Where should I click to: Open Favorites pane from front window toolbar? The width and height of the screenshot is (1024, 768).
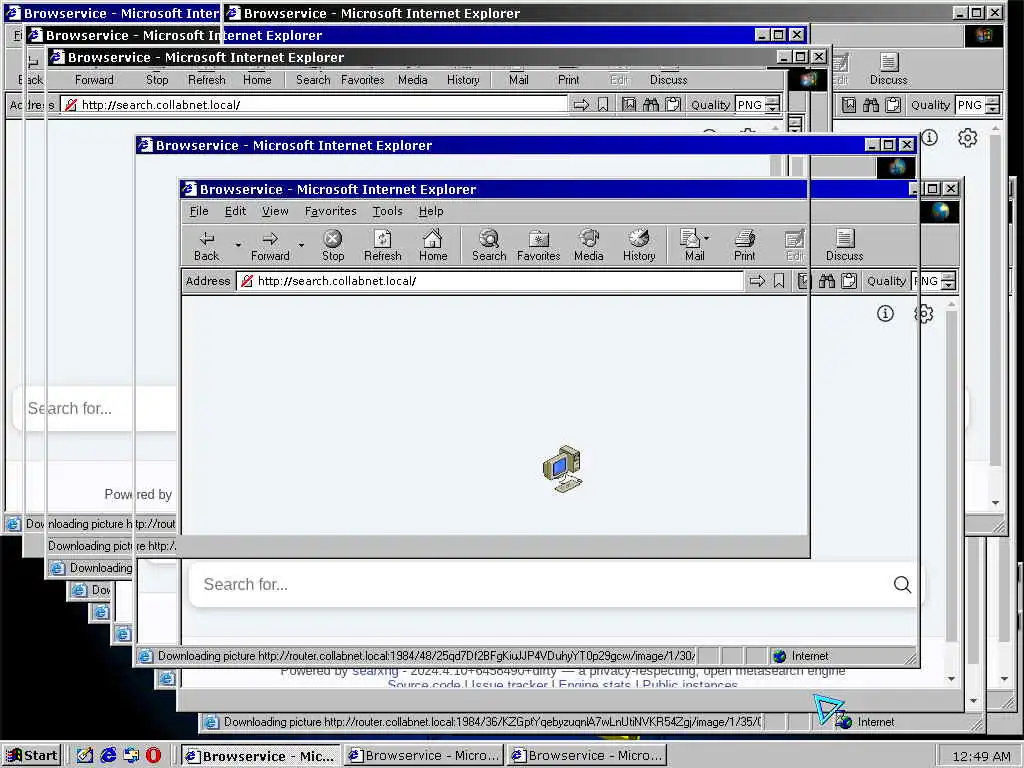(539, 246)
